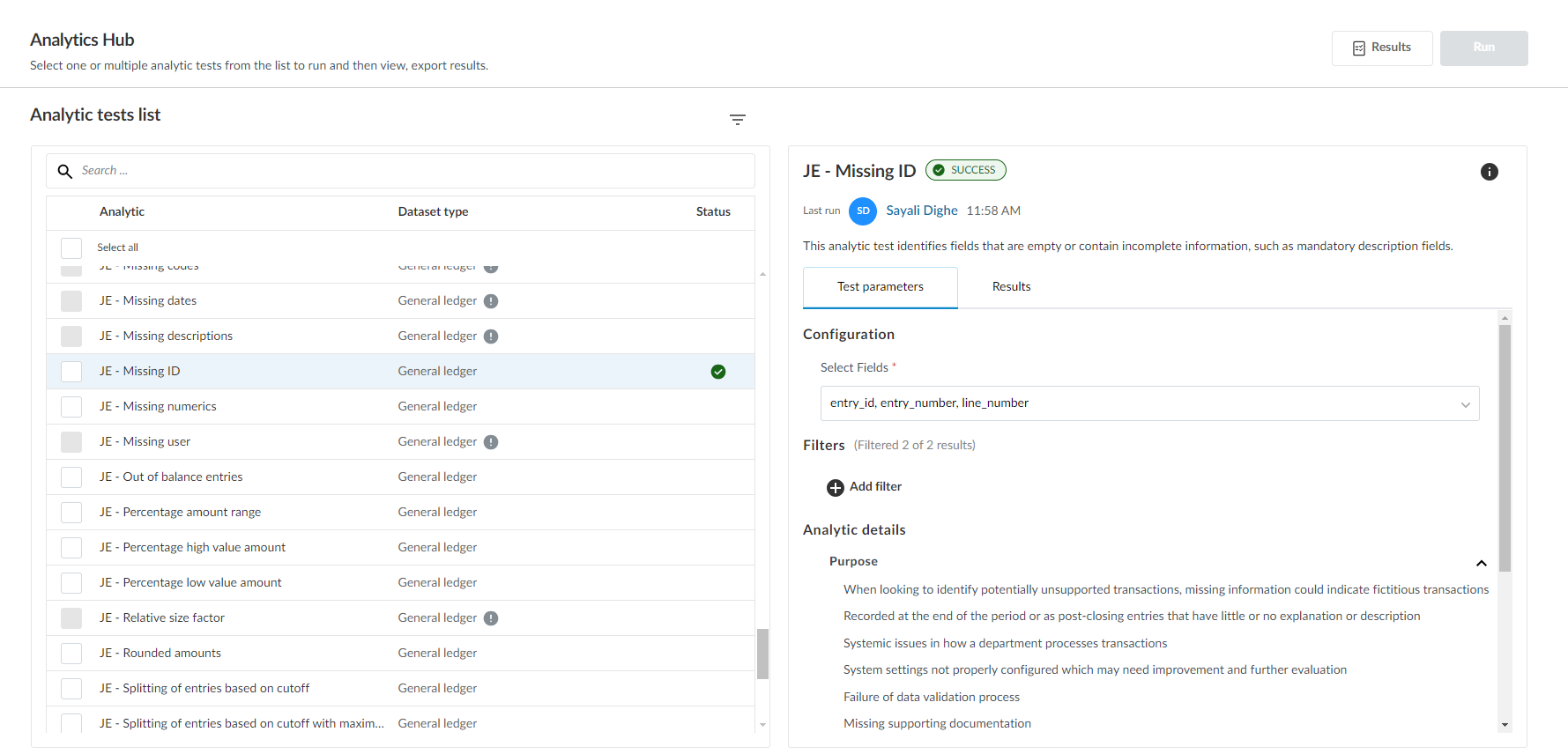Open Sayali Dighe user link
Viewport: 1568px width, 754px height.
point(921,211)
